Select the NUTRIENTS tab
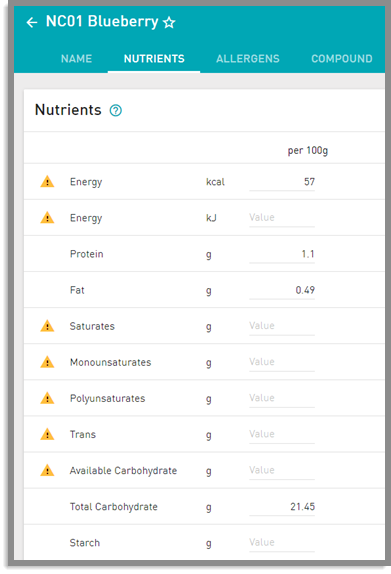Screen dimensions: 391x574 154,59
